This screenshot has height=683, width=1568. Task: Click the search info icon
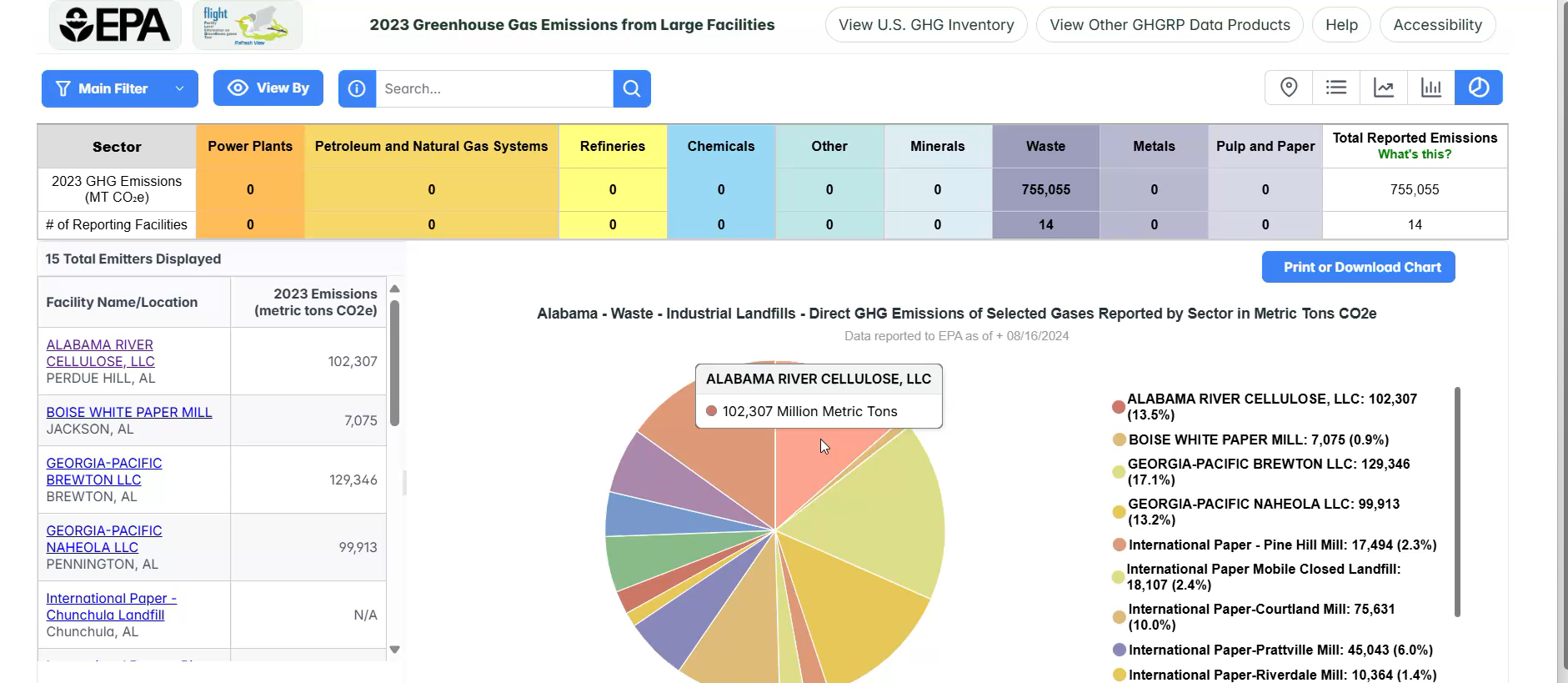point(357,88)
